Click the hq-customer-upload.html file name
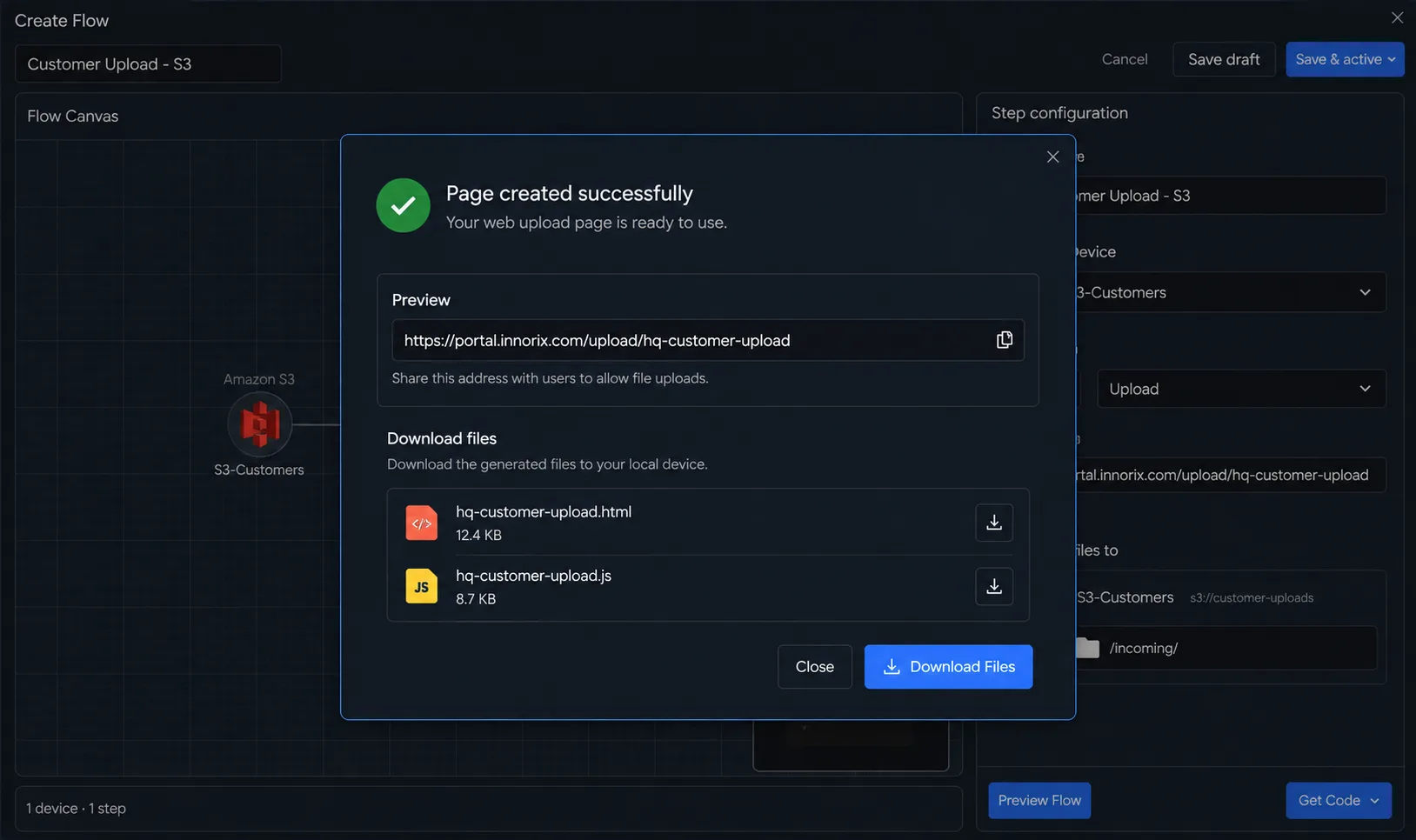 tap(544, 512)
